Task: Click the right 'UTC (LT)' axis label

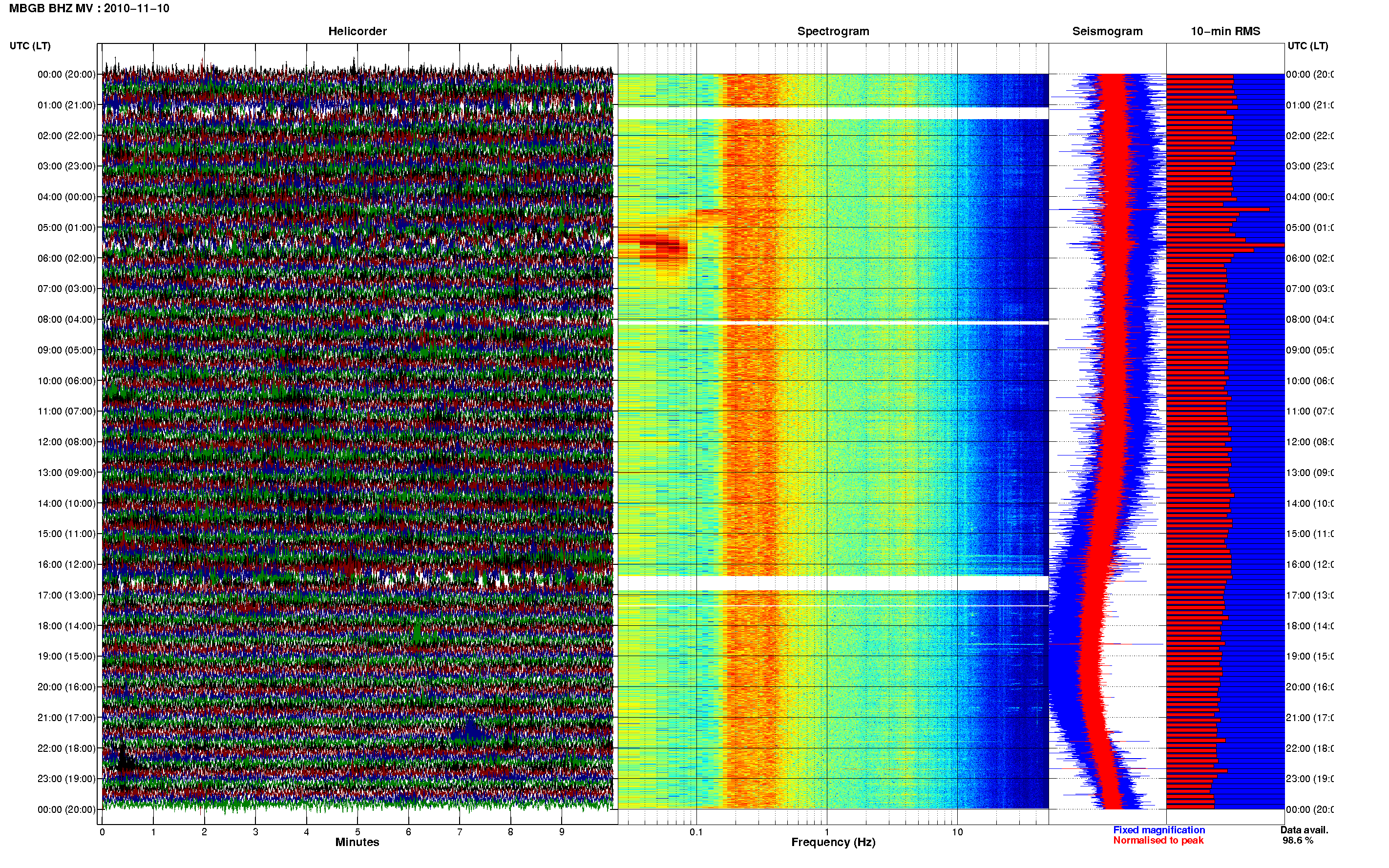Action: 1307,45
